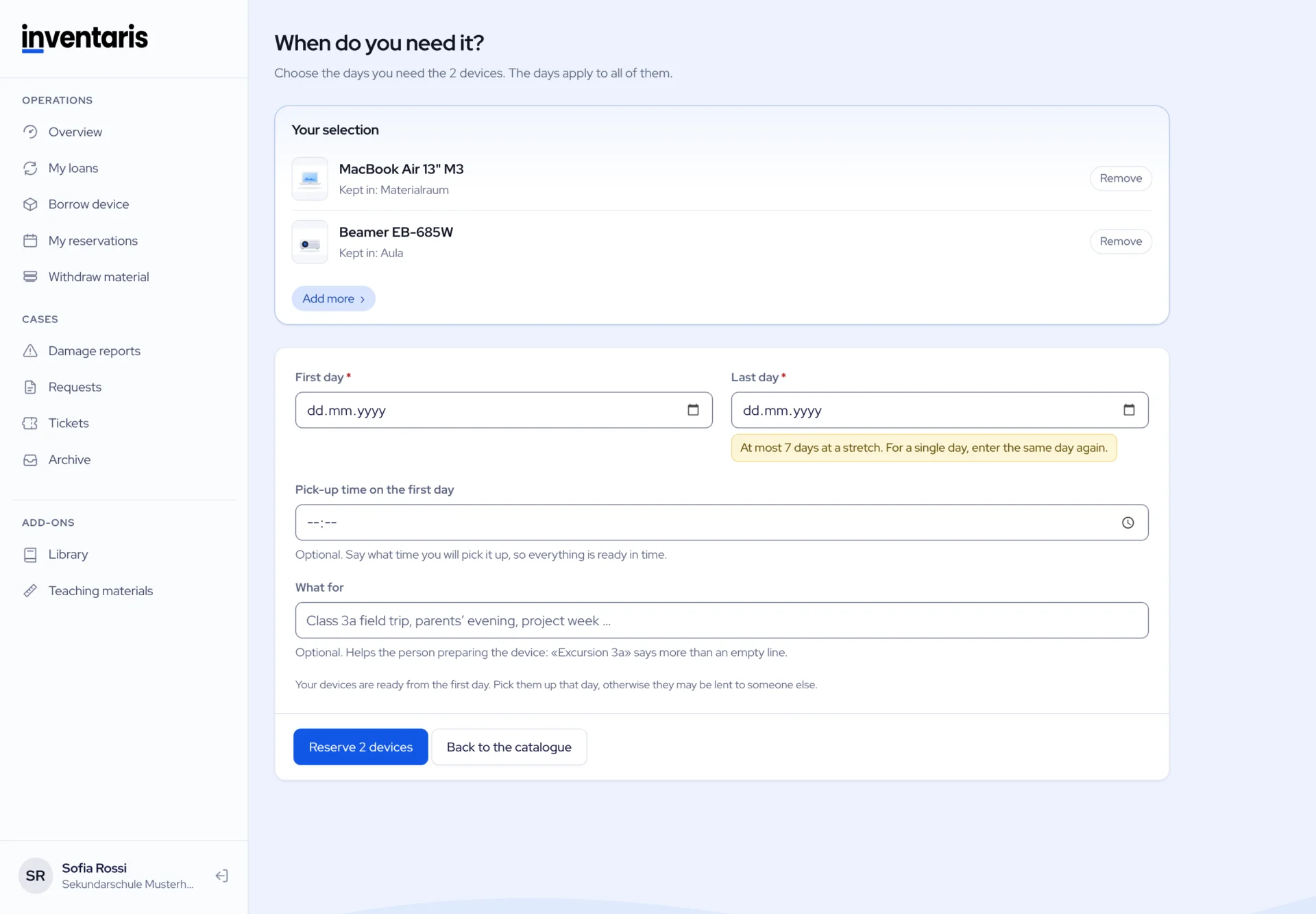Focus the First day date field
The image size is (1316, 914).
click(x=504, y=410)
